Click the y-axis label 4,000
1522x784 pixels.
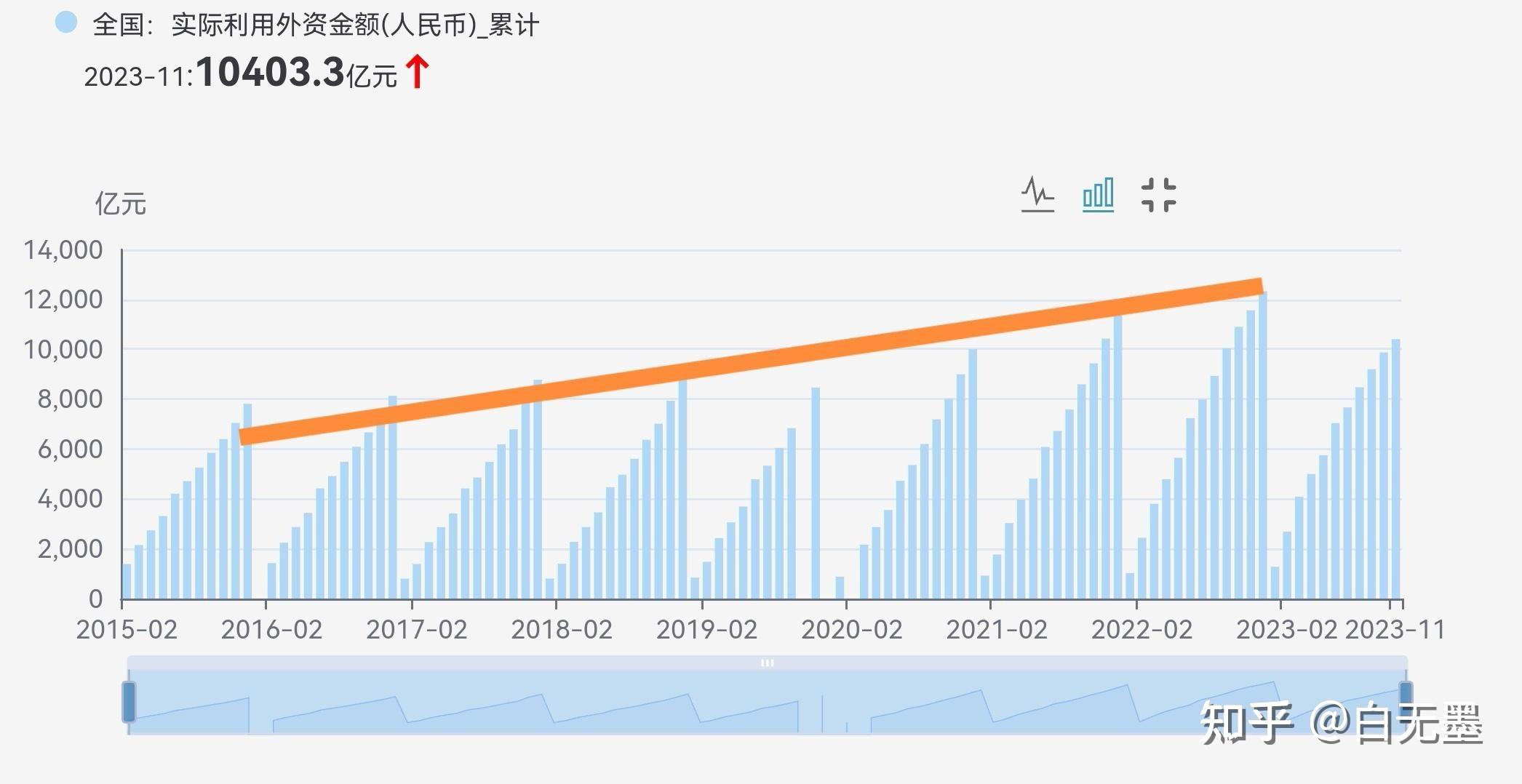(x=70, y=499)
